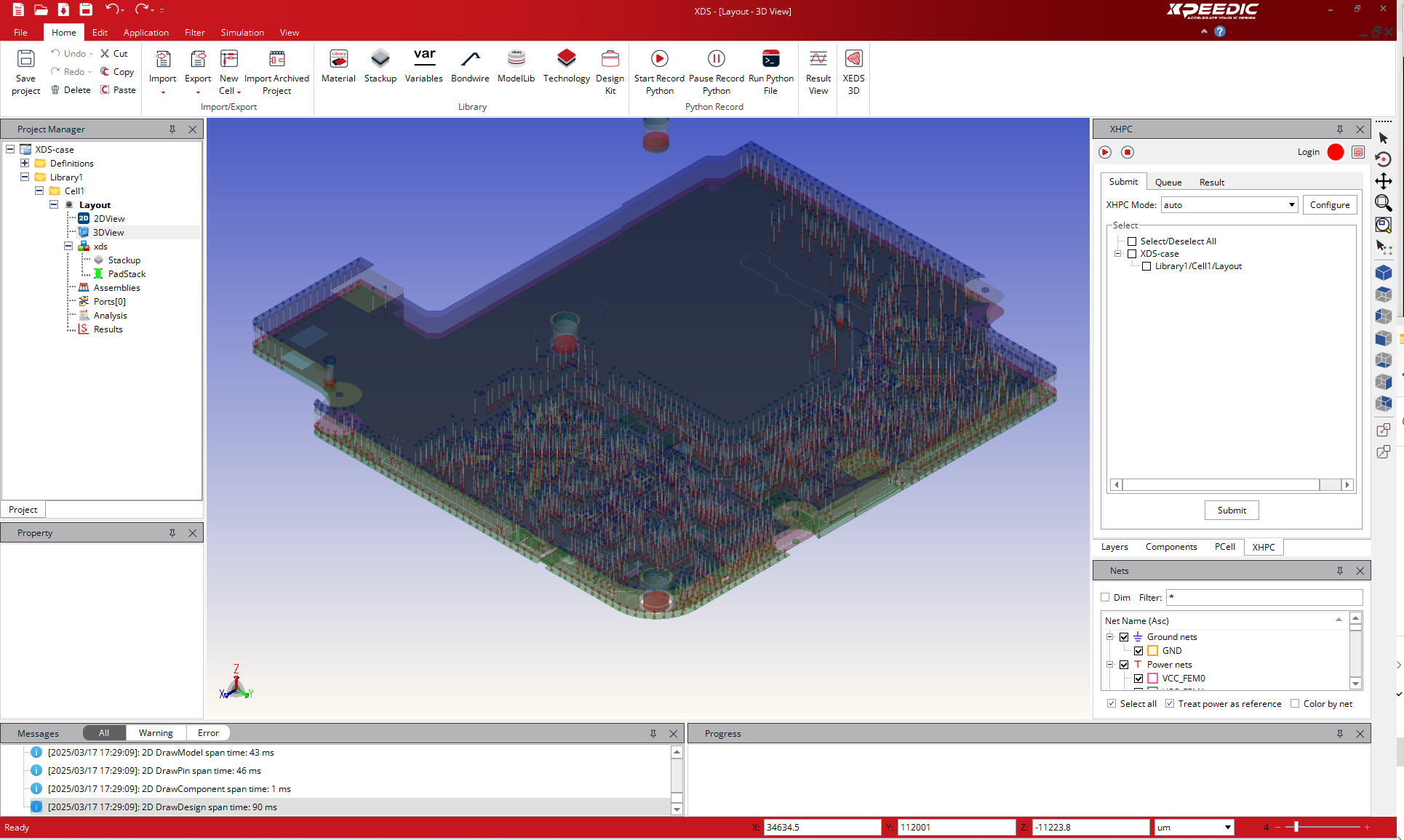The width and height of the screenshot is (1404, 840).
Task: Open the XHPC Mode dropdown
Action: point(1229,205)
